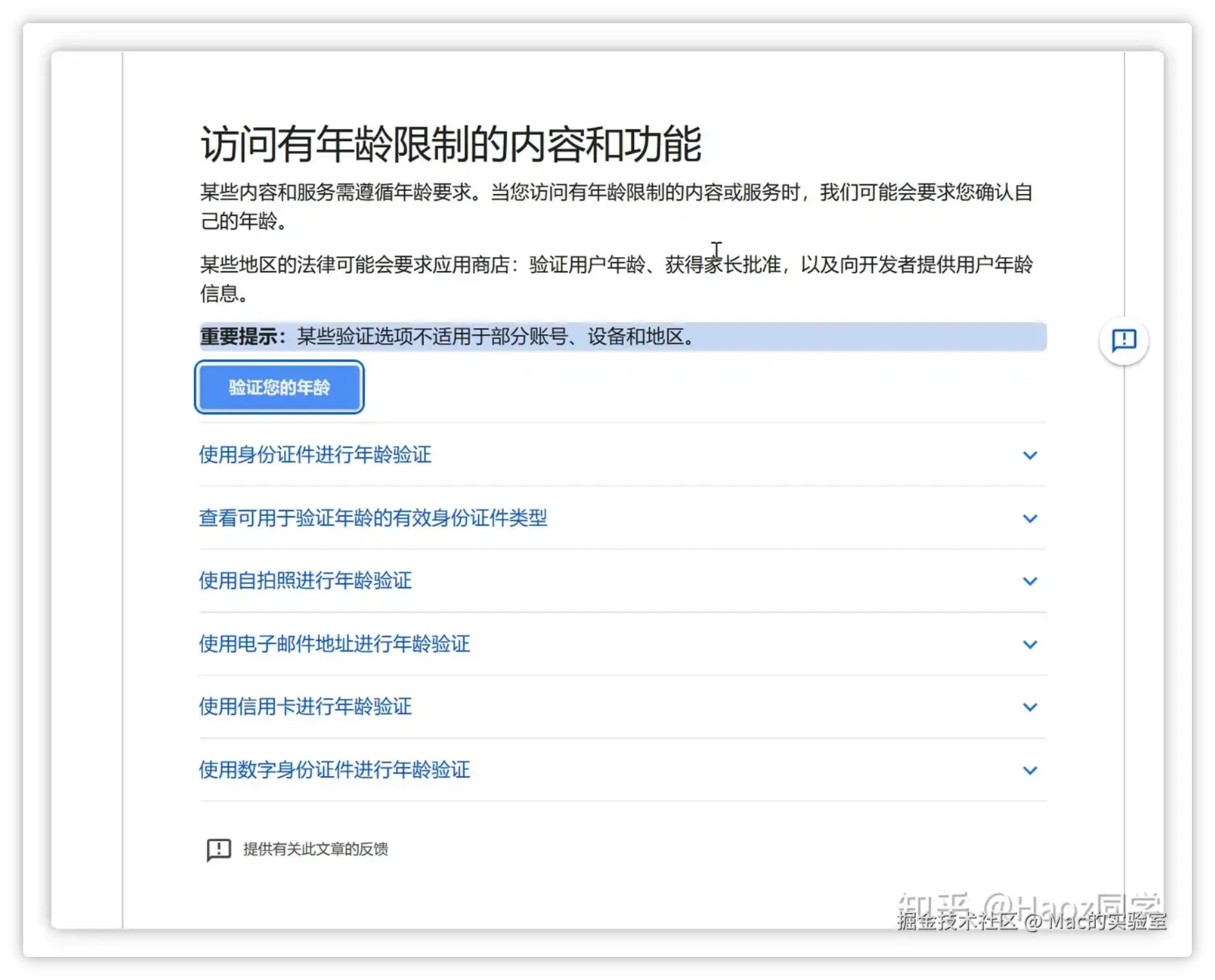1215x980 pixels.
Task: Open the 提供有关此文章的反馈 link
Action: (x=315, y=849)
